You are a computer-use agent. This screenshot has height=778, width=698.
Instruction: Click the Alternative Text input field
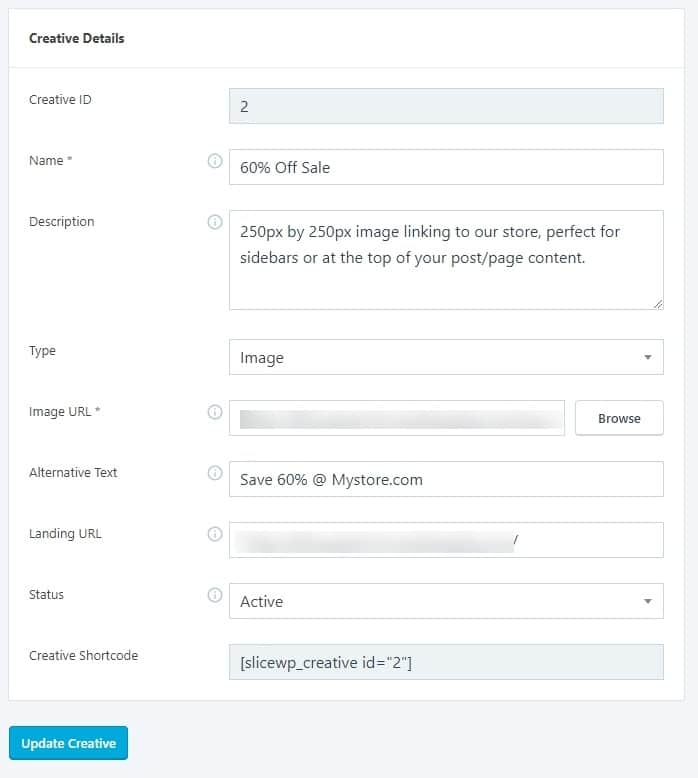click(x=446, y=479)
